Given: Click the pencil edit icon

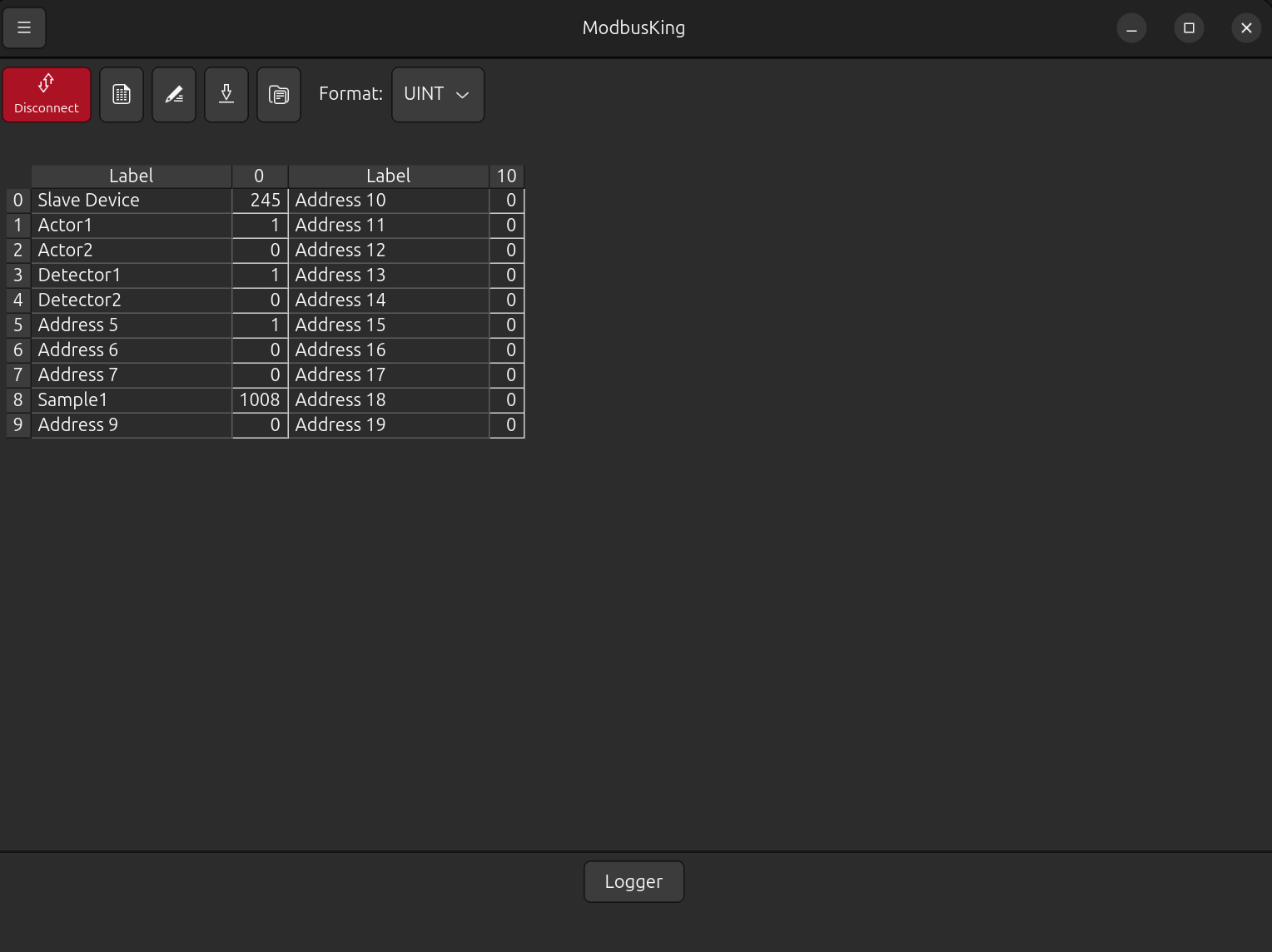Looking at the screenshot, I should (x=174, y=95).
